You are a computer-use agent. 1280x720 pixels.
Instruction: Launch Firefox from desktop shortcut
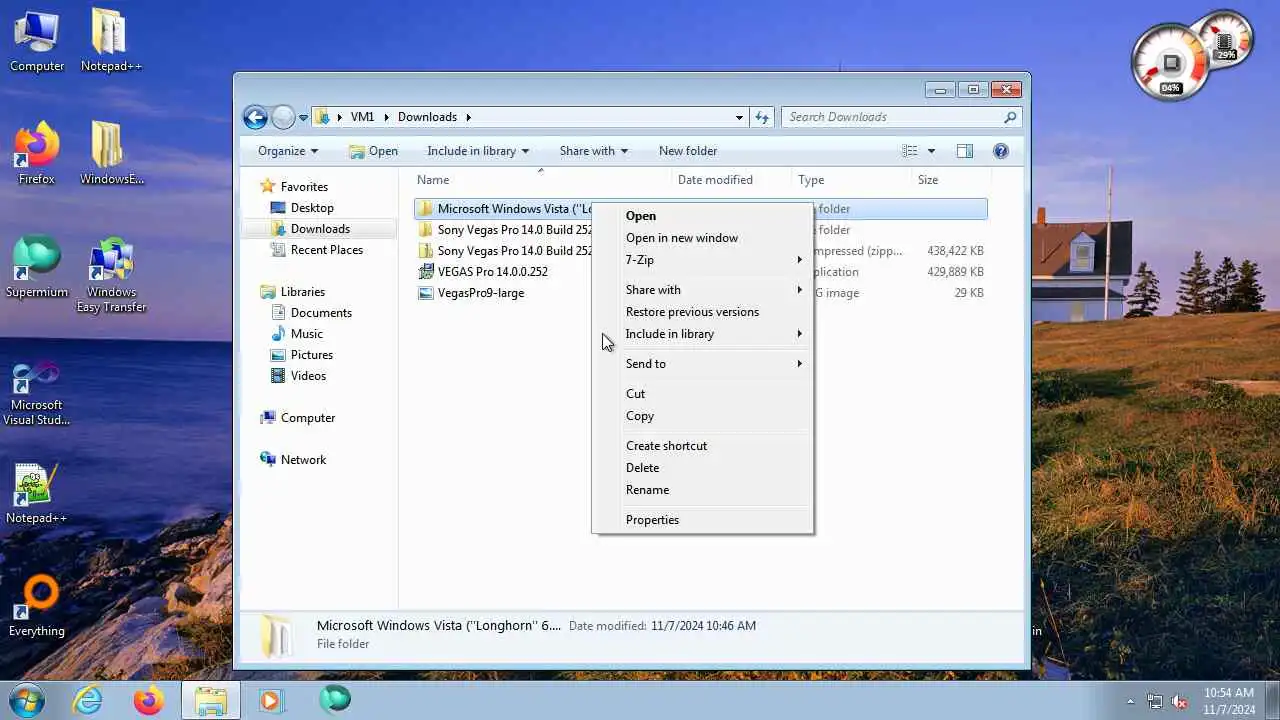click(x=37, y=153)
